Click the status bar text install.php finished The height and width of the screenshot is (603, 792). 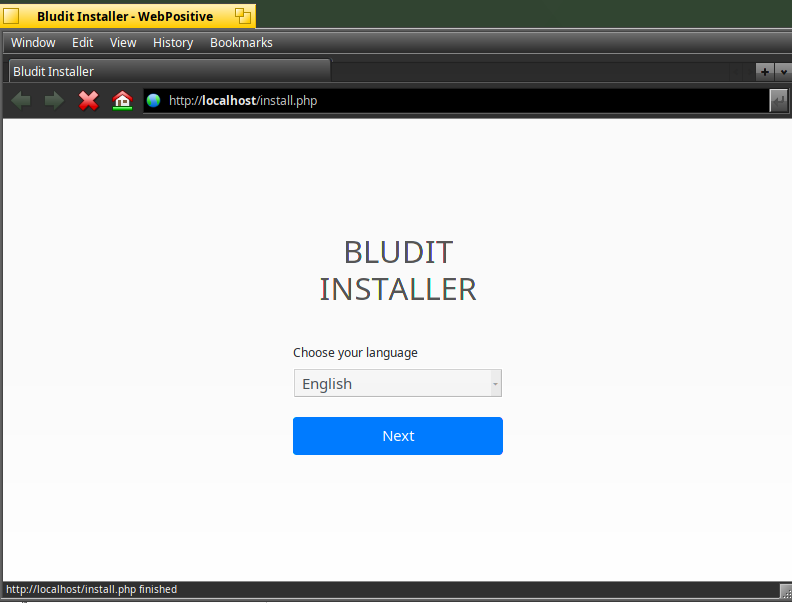pyautogui.click(x=91, y=589)
